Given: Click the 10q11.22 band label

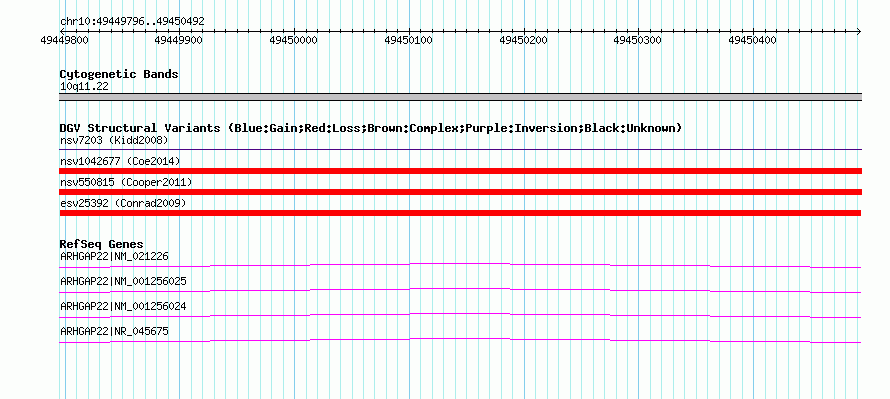Looking at the screenshot, I should coord(84,87).
